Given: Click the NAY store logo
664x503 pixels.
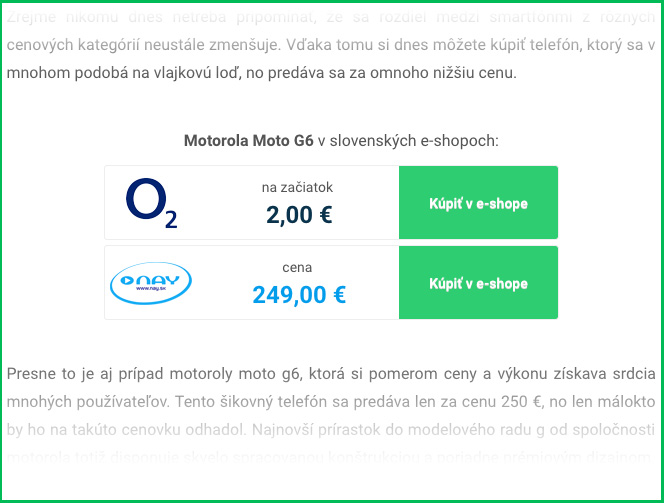Looking at the screenshot, I should click(151, 283).
